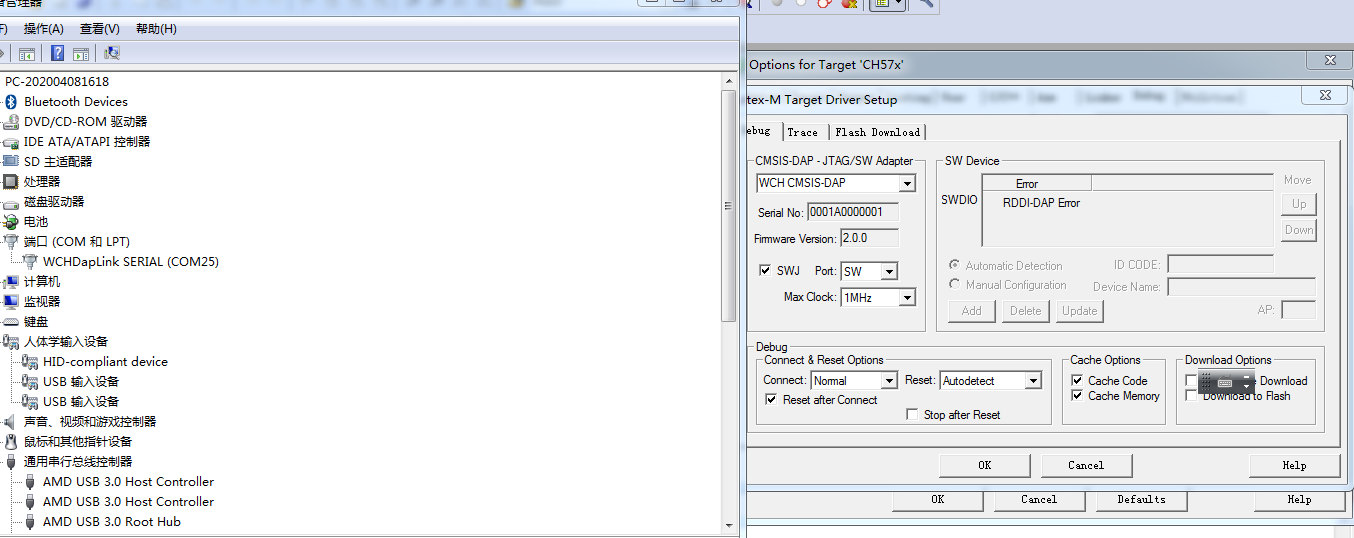Open the WCH CMSIS-DAP adapter dropdown
Viewport: 1354px width, 538px height.
click(x=907, y=184)
